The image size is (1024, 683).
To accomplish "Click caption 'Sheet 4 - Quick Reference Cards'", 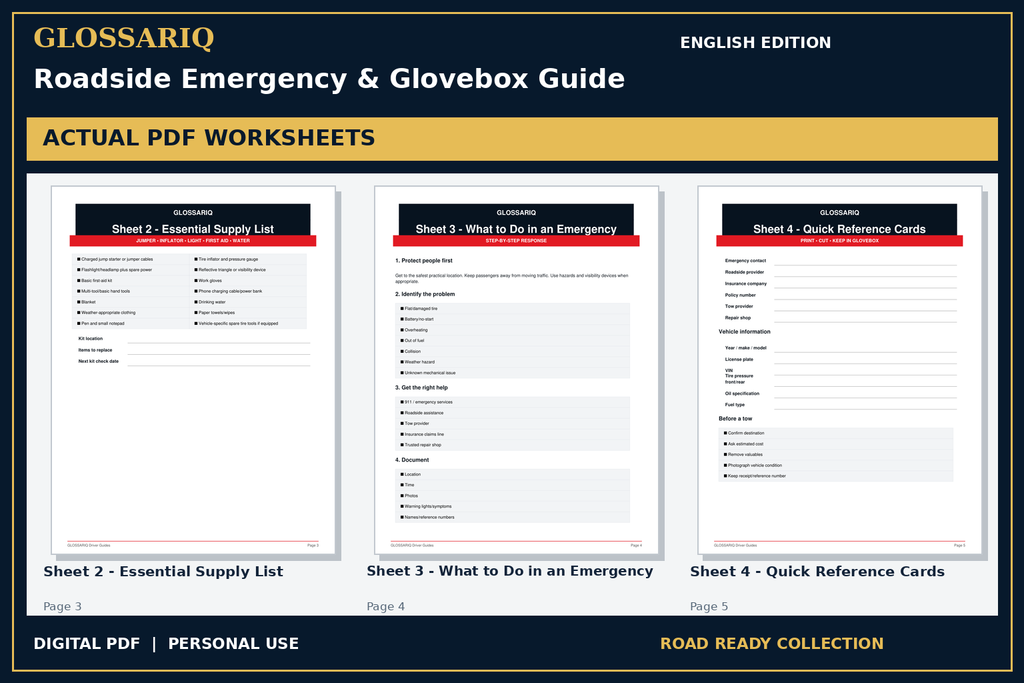I will [x=817, y=571].
